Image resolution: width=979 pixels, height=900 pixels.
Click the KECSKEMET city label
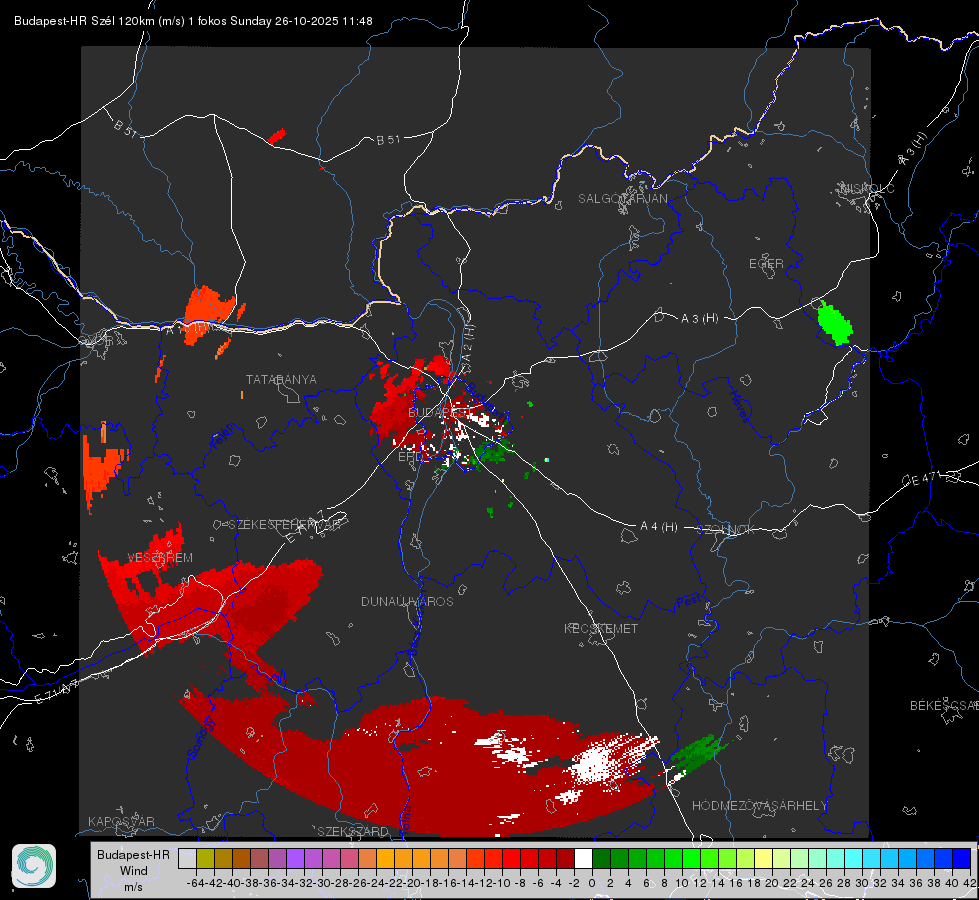tap(601, 629)
